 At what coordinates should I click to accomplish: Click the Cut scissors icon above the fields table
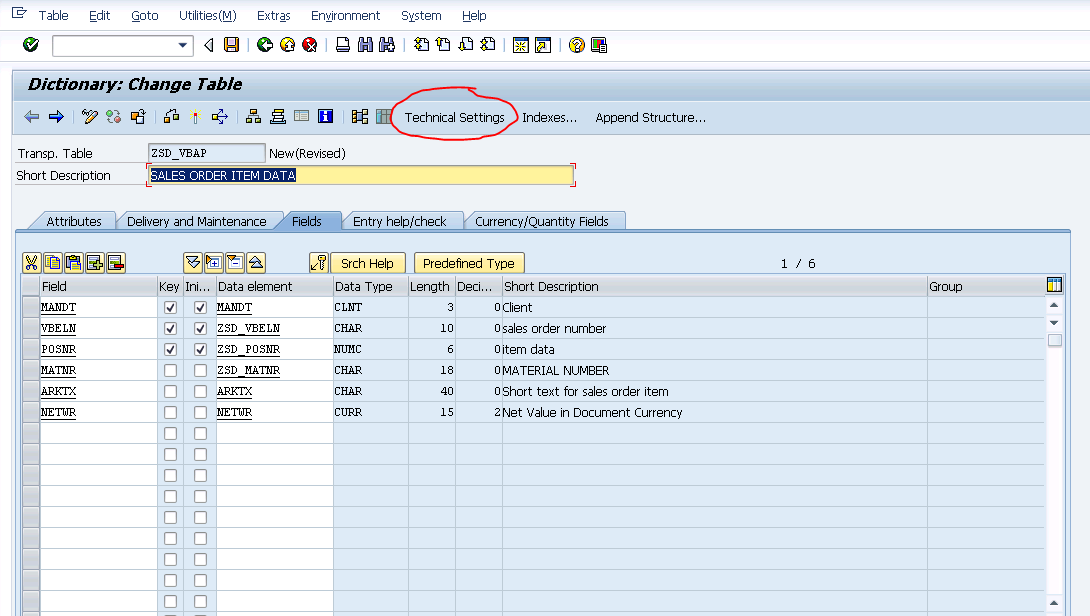click(x=31, y=262)
